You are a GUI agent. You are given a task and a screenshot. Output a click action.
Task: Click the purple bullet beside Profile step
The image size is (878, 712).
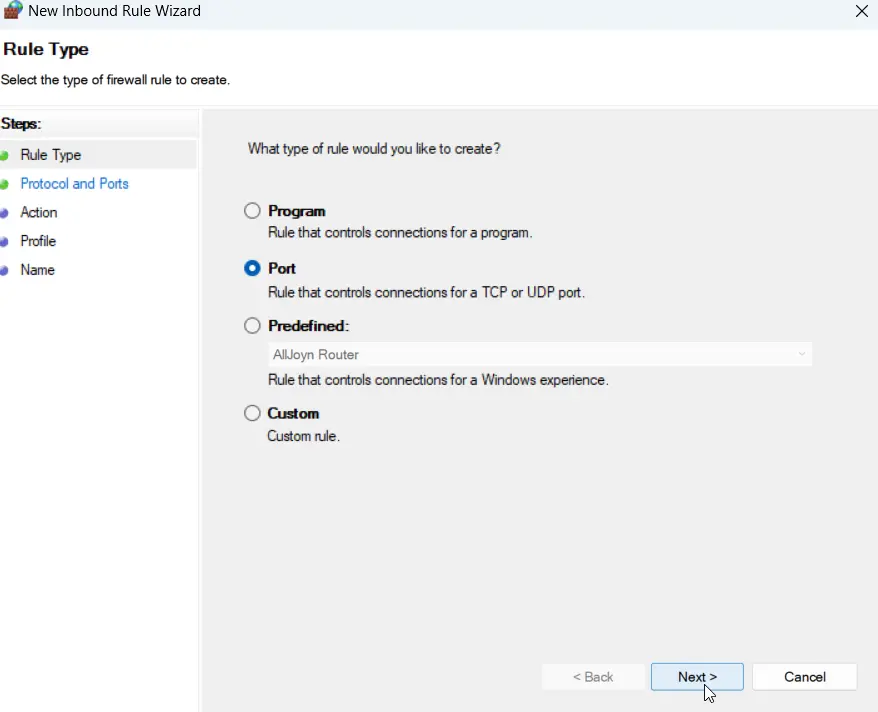[4, 242]
